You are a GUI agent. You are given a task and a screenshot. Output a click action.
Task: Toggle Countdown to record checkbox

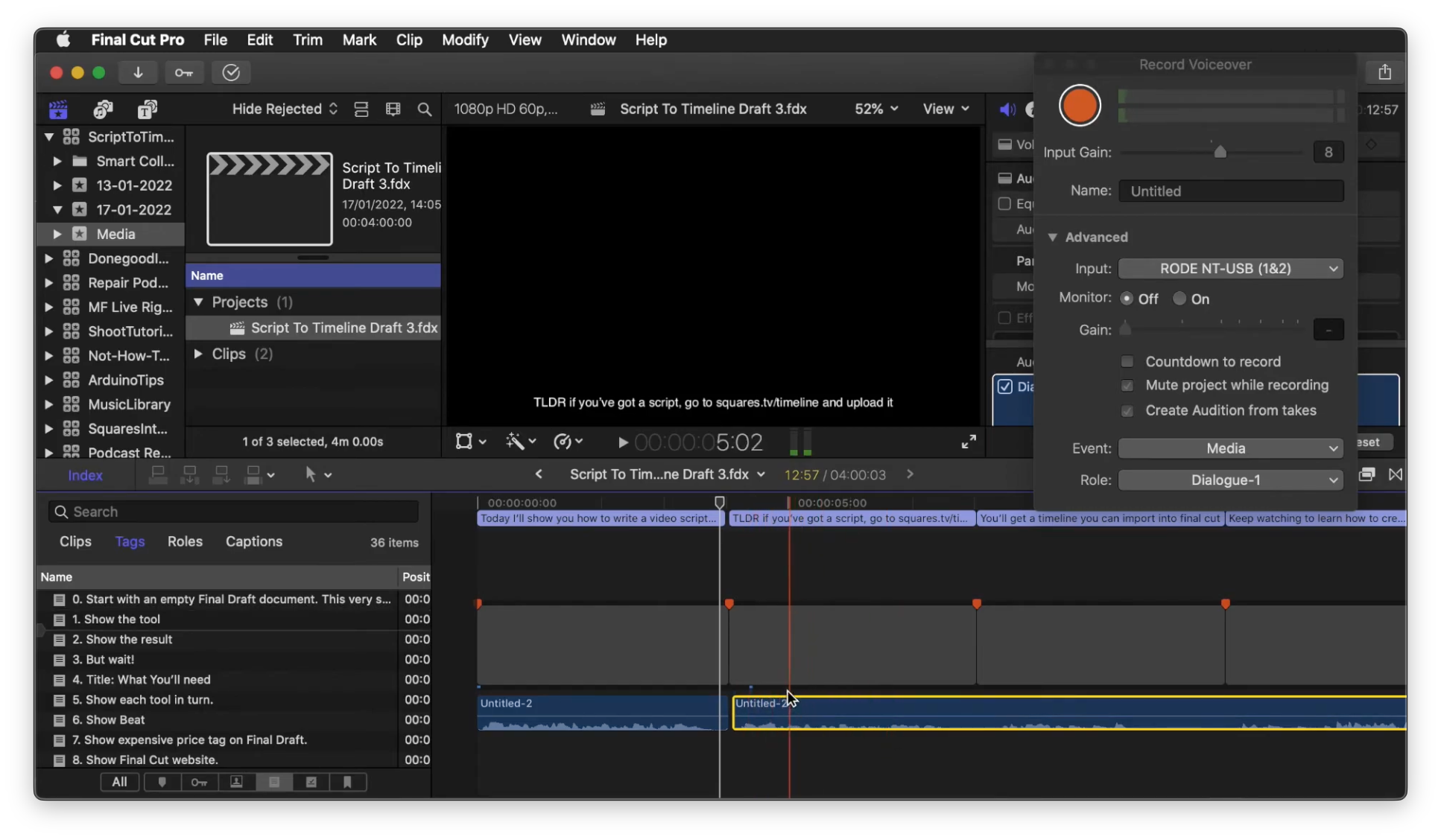pyautogui.click(x=1127, y=362)
